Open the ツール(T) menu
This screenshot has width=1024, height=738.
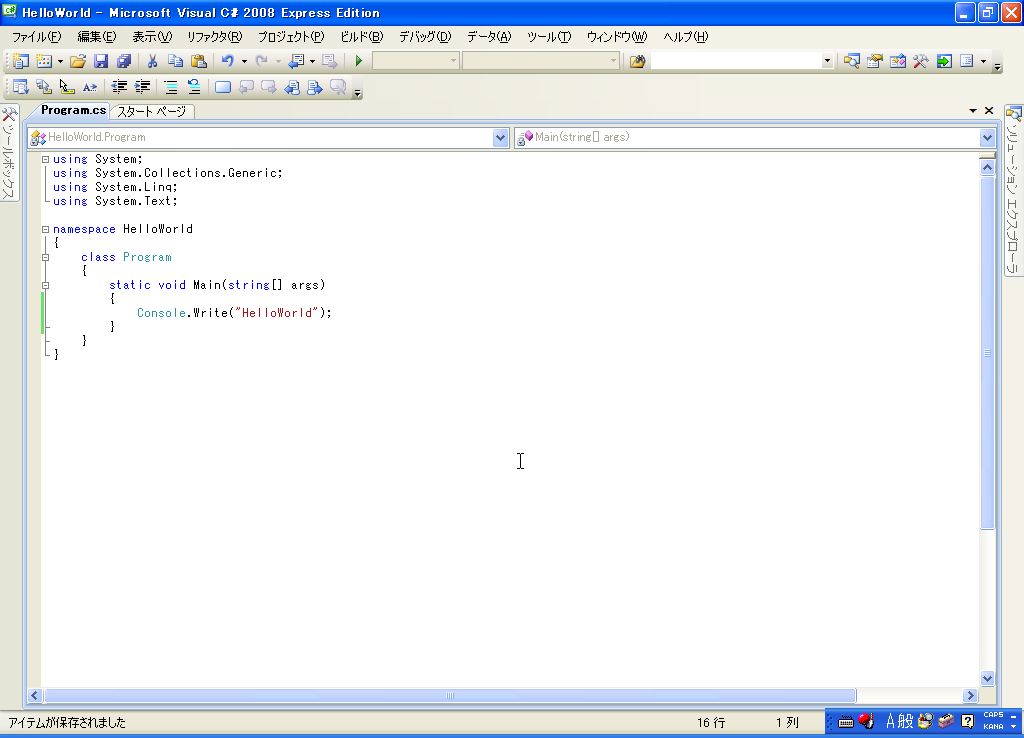[549, 37]
